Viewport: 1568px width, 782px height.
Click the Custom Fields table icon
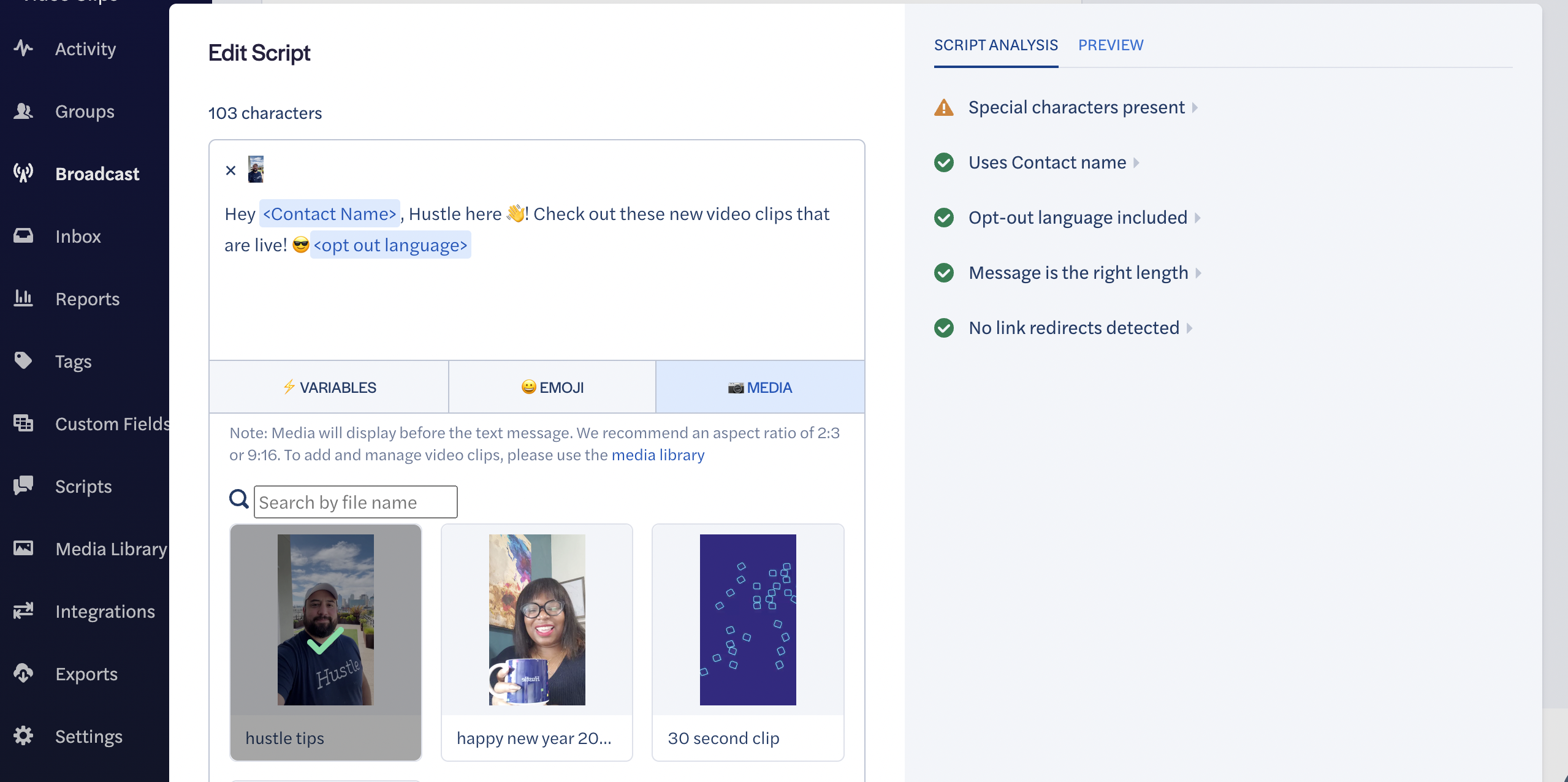tap(23, 423)
